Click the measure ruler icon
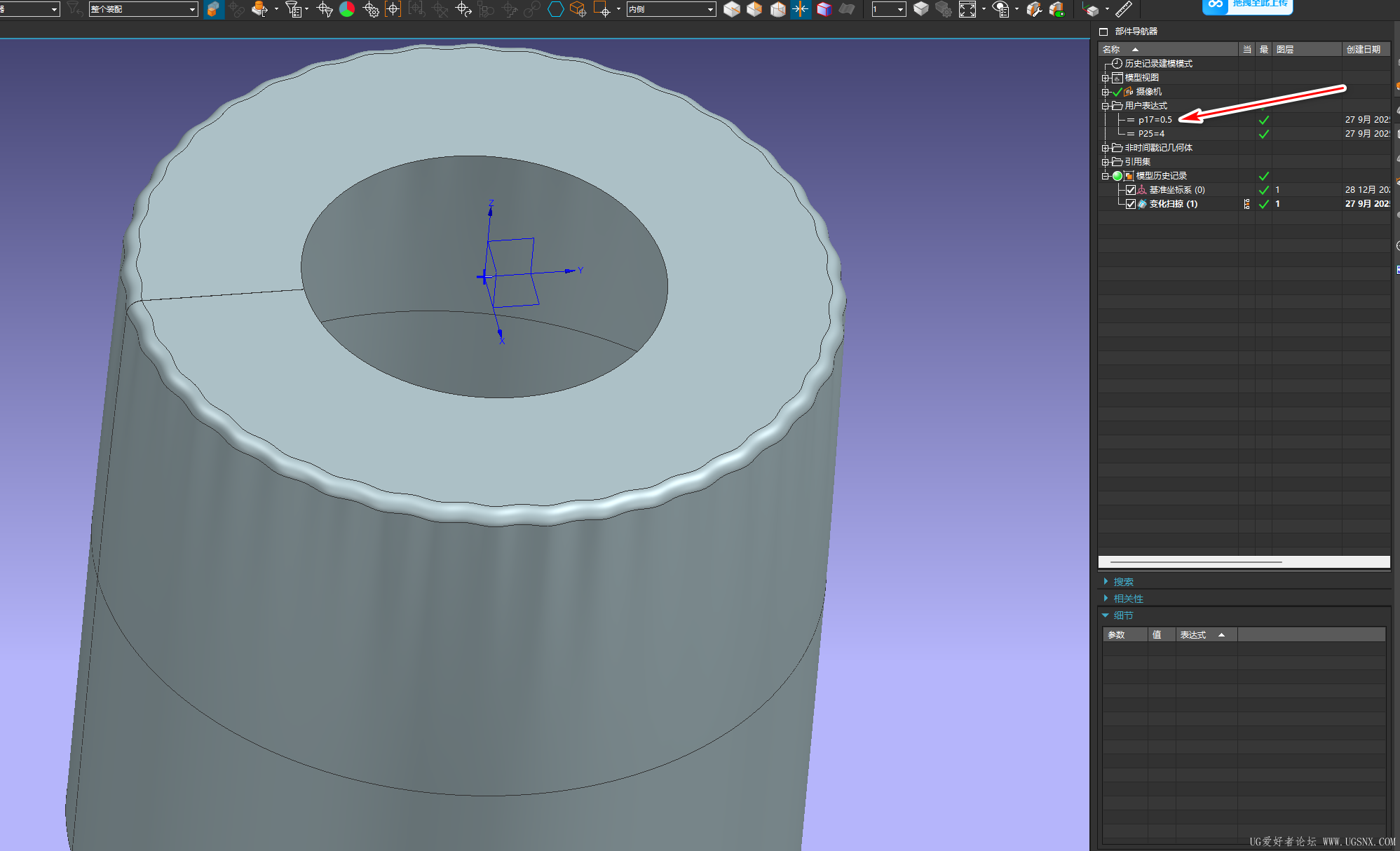This screenshot has width=1400, height=851. pos(1123,9)
